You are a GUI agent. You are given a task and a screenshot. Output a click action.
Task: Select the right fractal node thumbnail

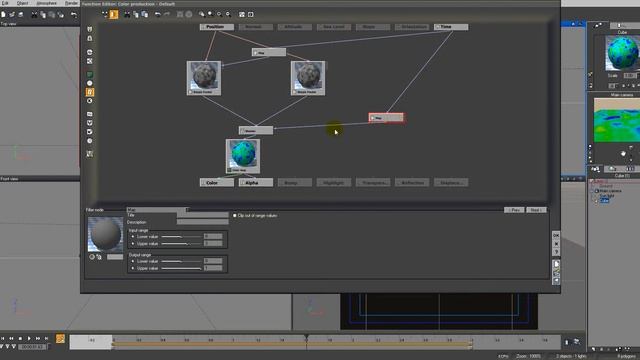click(308, 78)
